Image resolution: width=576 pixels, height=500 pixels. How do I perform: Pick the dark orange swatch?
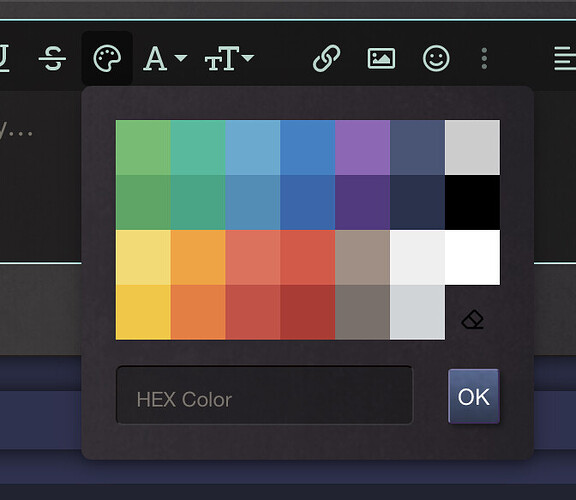coord(198,312)
